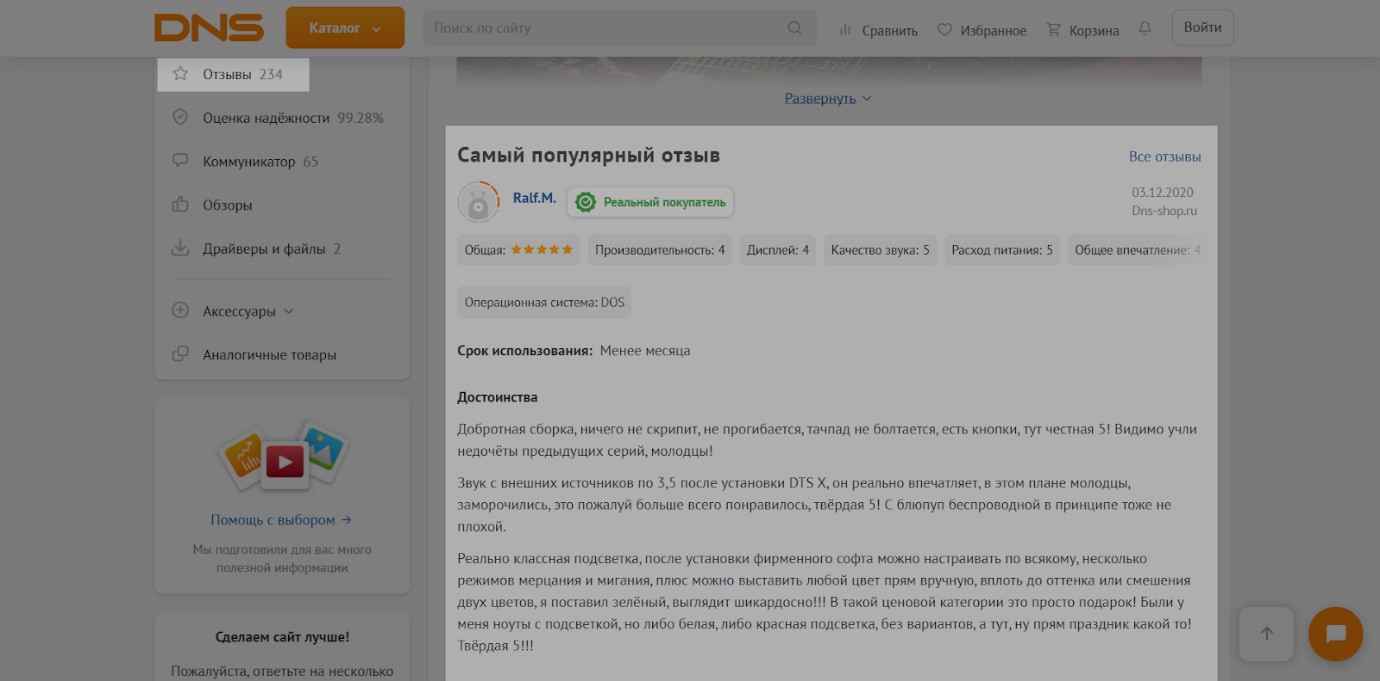1380x681 pixels.
Task: Click the magnifier search icon
Action: [795, 28]
